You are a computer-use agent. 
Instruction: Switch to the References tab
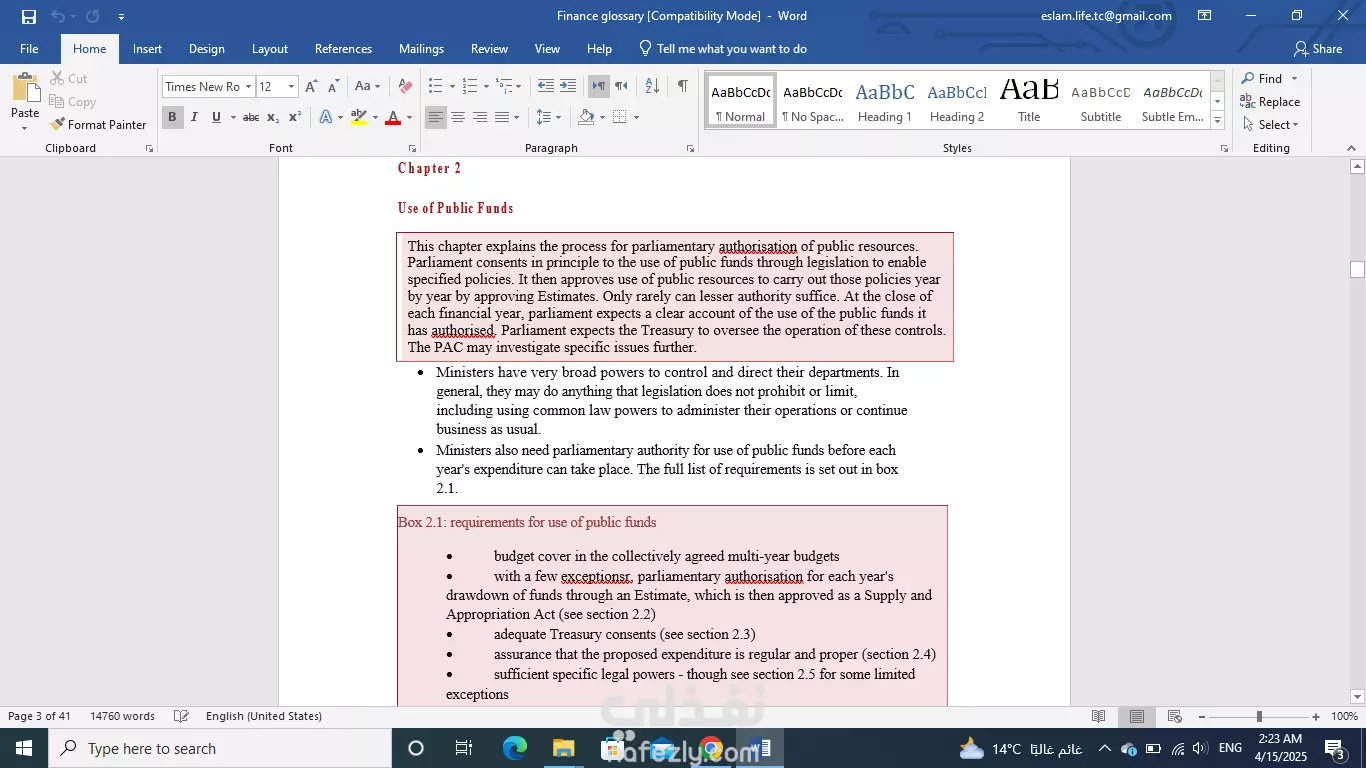pos(343,49)
